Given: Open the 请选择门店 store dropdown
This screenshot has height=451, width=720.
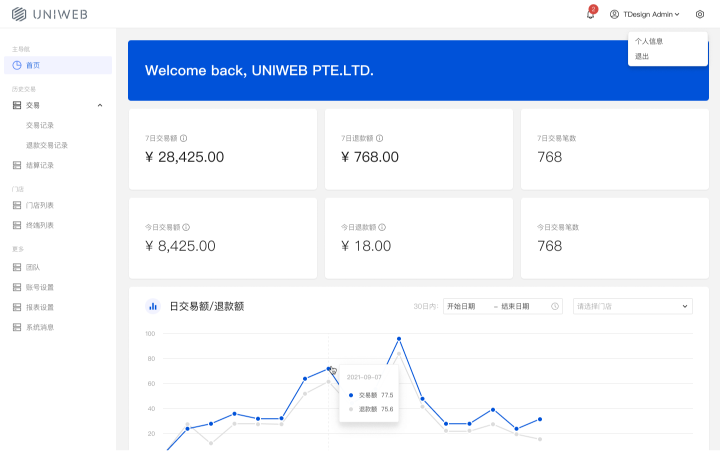Looking at the screenshot, I should point(633,306).
